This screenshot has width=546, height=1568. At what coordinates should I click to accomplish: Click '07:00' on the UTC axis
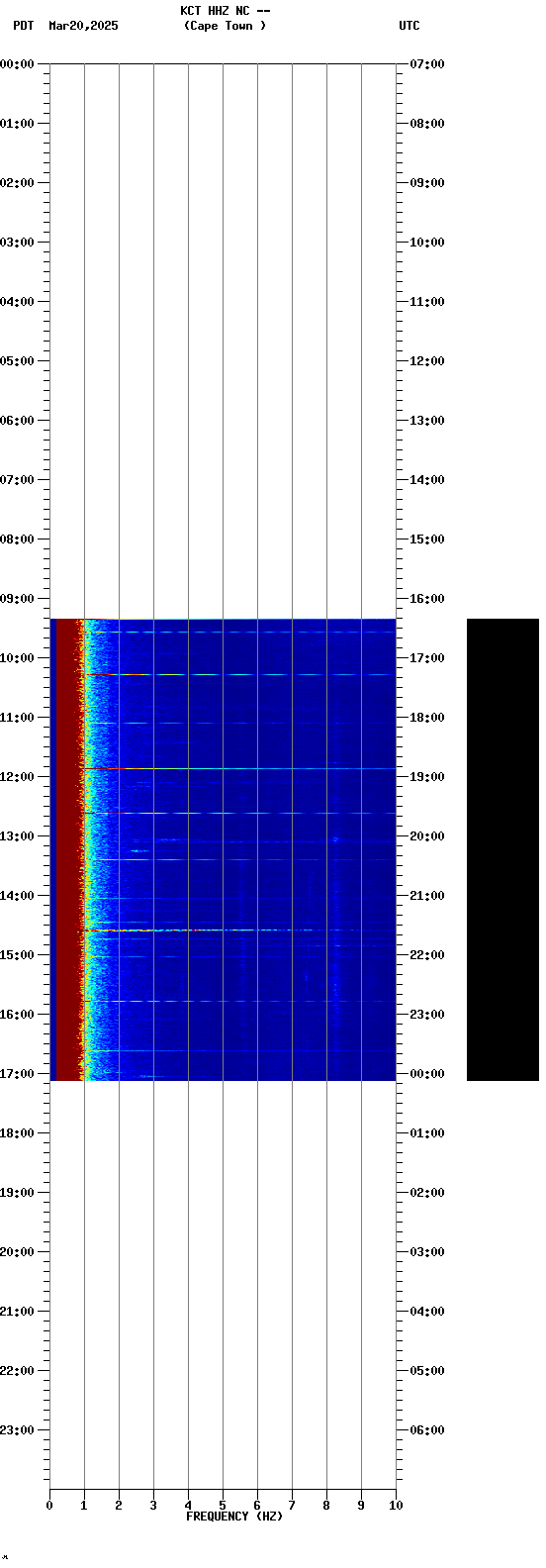(427, 64)
